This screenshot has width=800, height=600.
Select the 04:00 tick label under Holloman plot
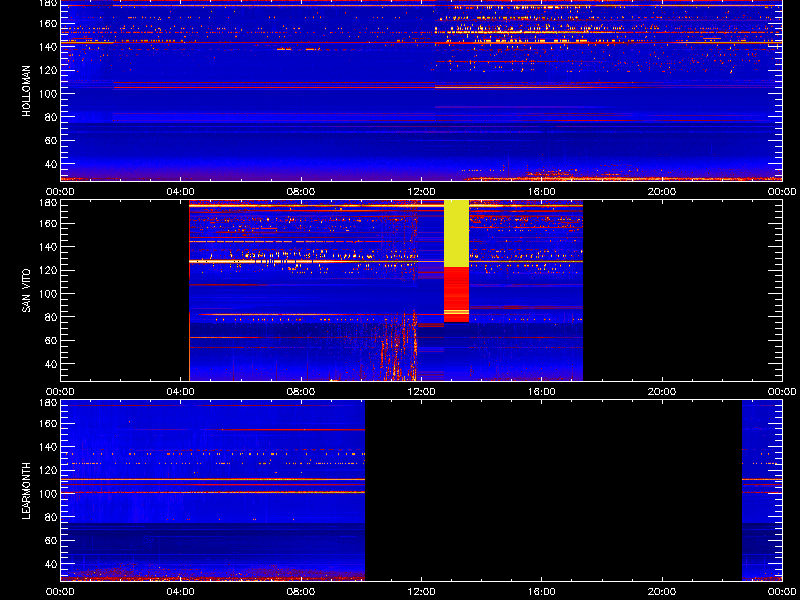181,192
